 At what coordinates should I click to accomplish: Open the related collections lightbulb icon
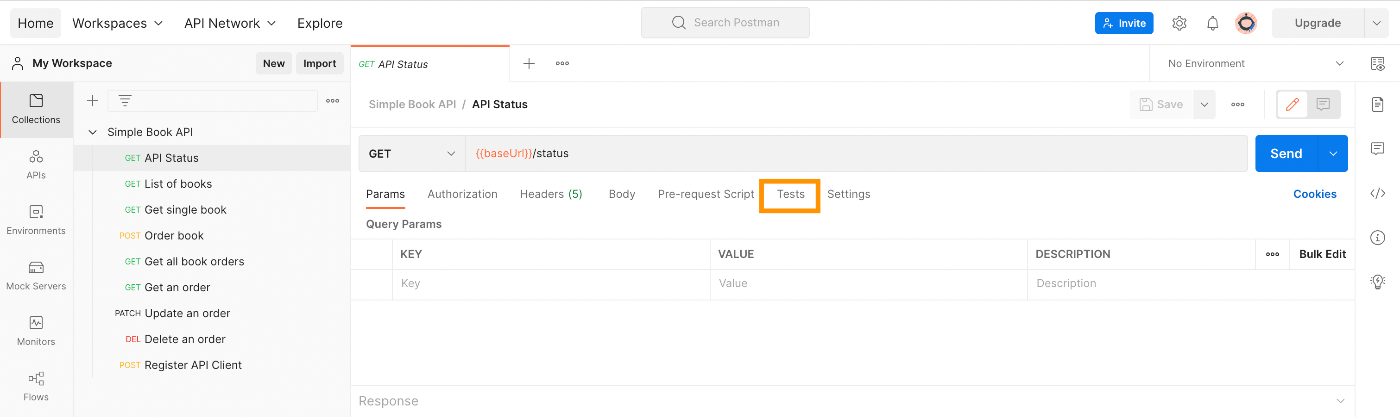pyautogui.click(x=1377, y=281)
